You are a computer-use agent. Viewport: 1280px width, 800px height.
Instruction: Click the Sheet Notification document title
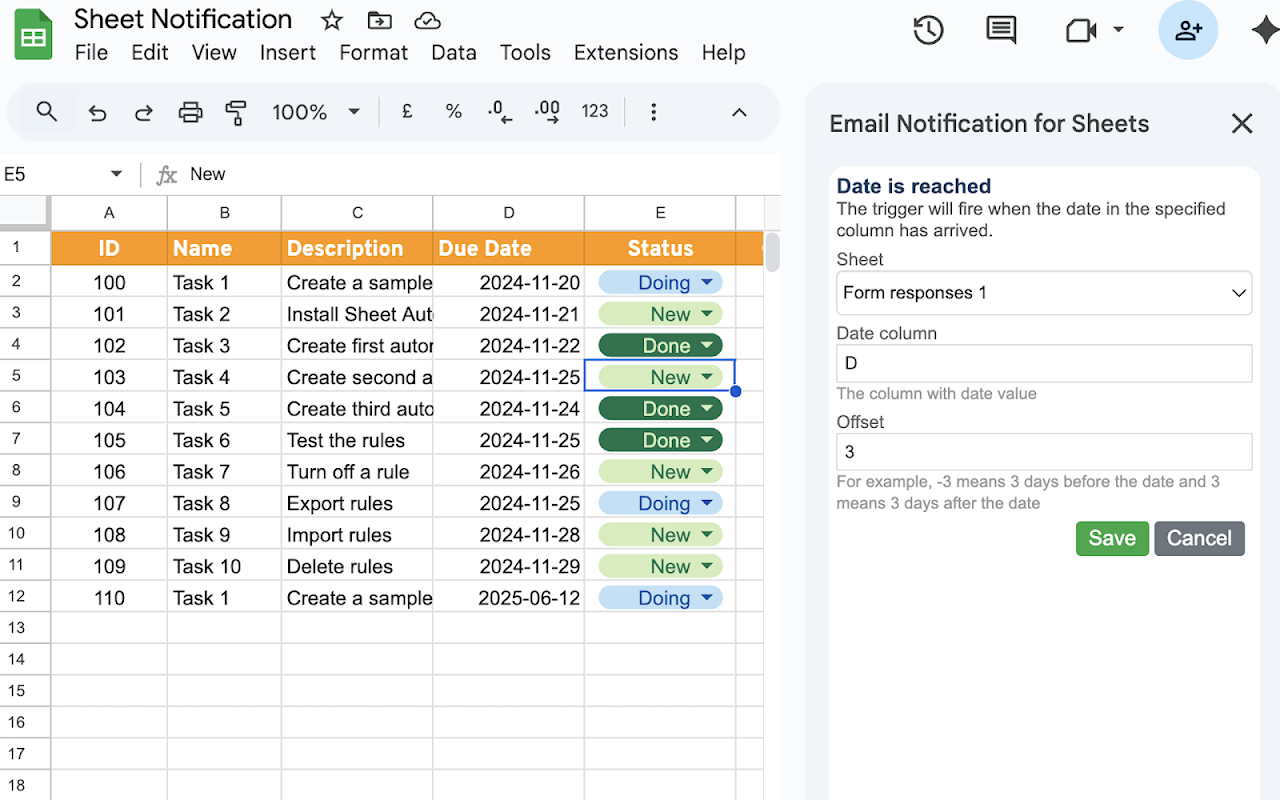[x=183, y=19]
